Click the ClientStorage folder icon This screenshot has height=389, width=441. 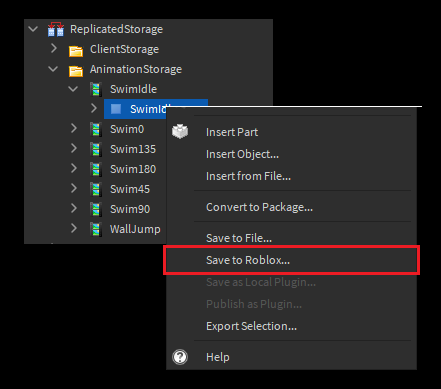point(76,51)
